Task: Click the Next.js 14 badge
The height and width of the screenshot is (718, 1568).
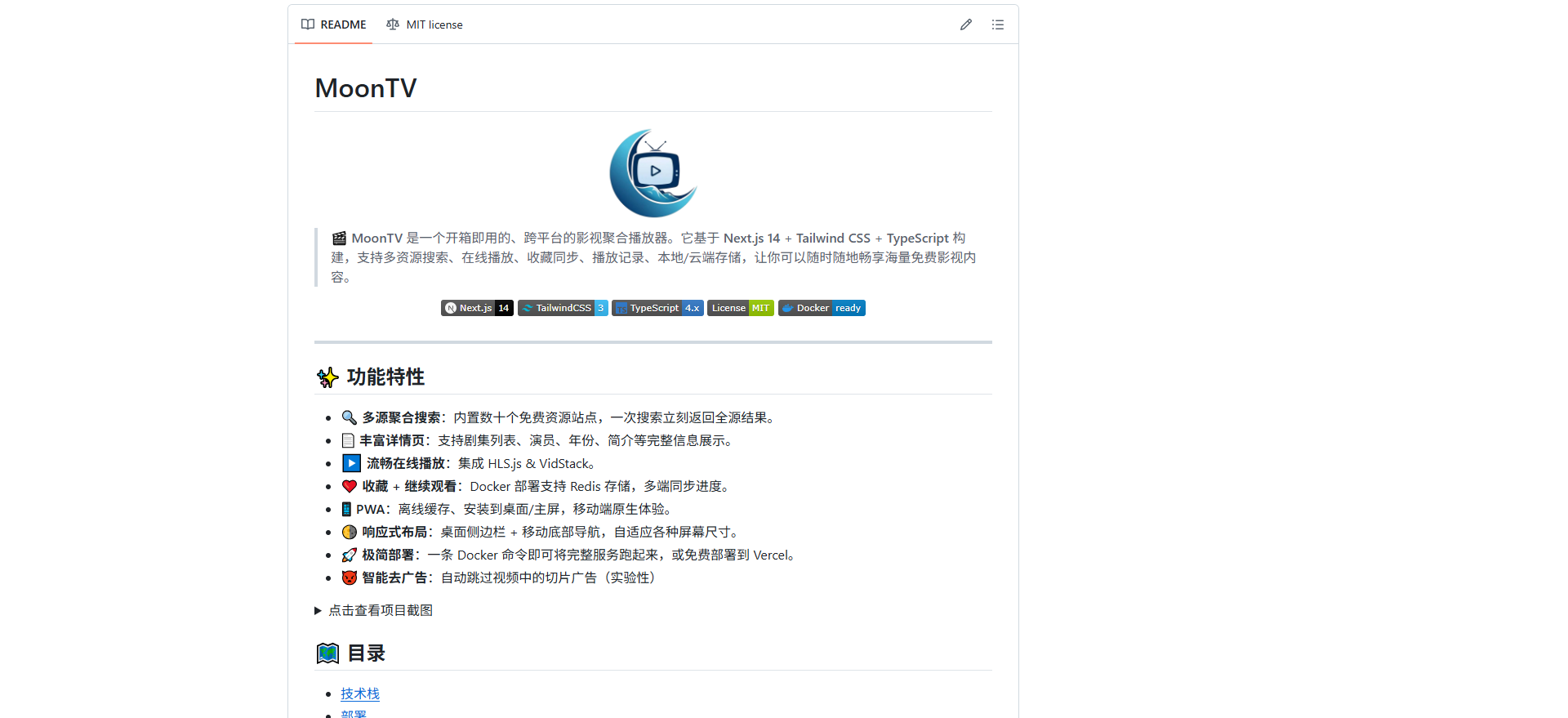Action: pos(477,308)
